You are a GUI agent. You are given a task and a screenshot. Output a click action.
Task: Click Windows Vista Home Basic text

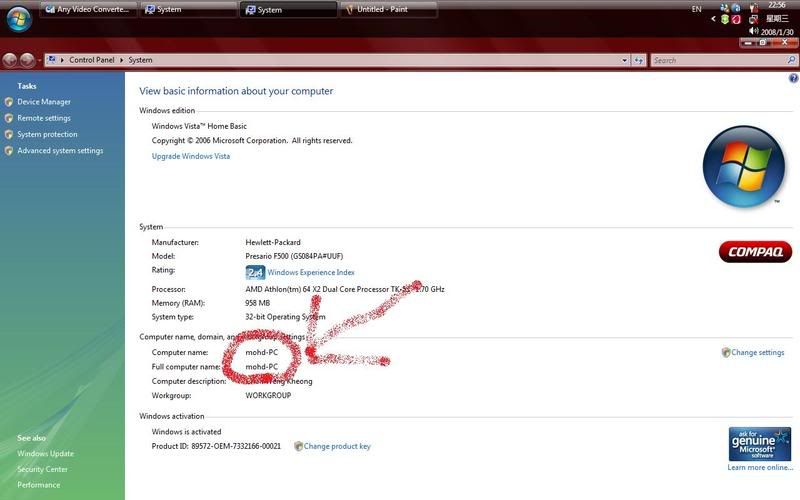pyautogui.click(x=199, y=126)
